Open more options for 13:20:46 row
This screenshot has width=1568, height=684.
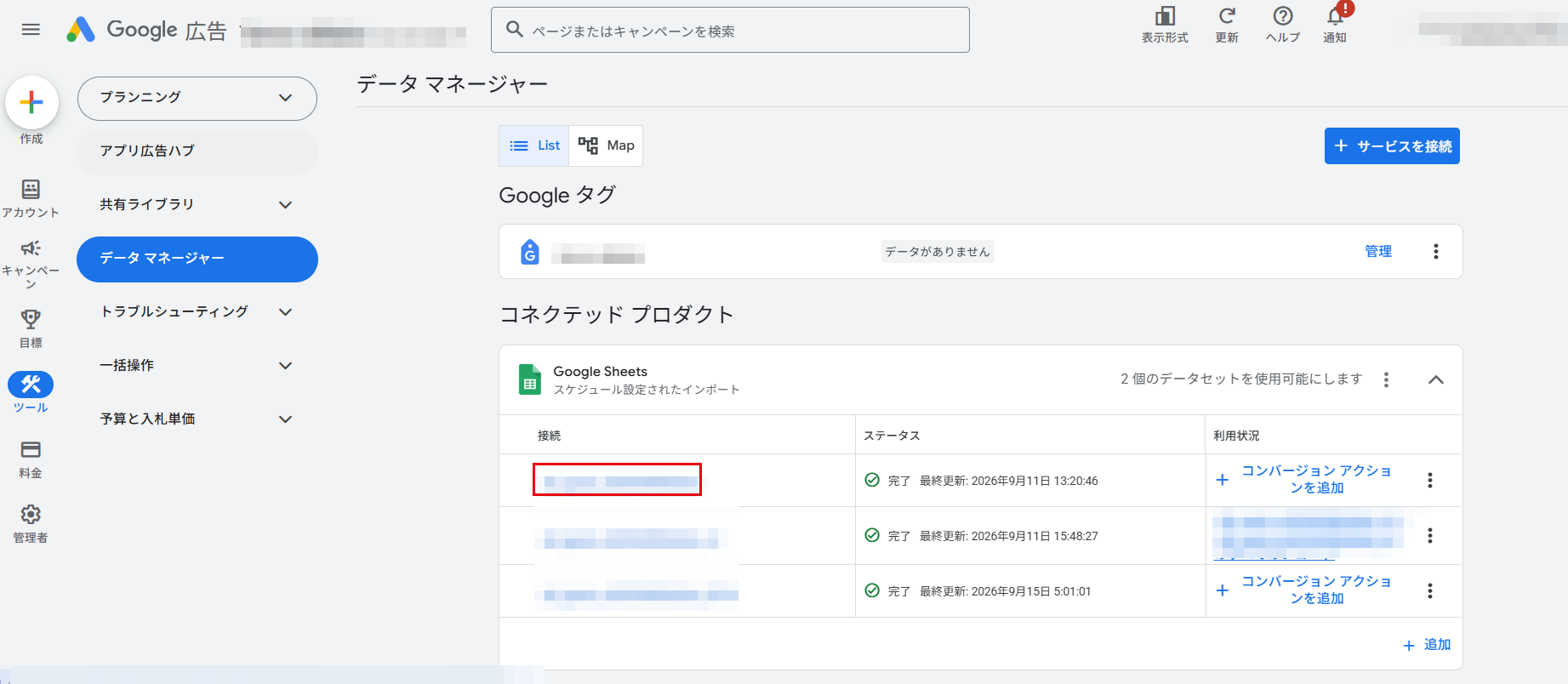pyautogui.click(x=1430, y=480)
